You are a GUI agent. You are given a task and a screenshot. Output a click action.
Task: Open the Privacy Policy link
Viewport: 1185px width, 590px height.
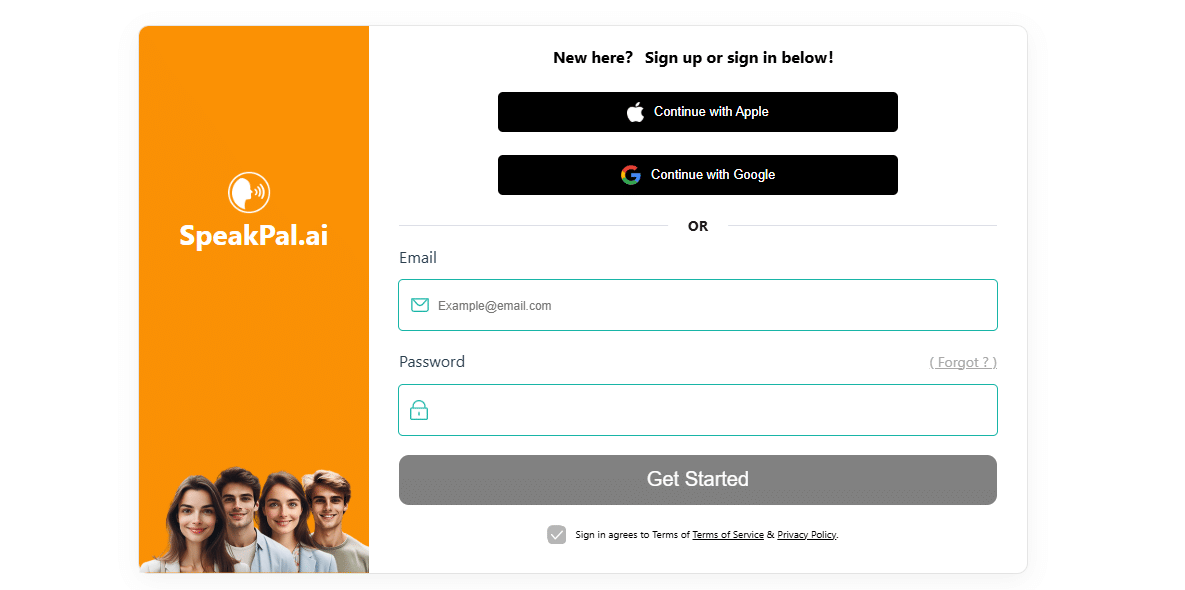(806, 535)
